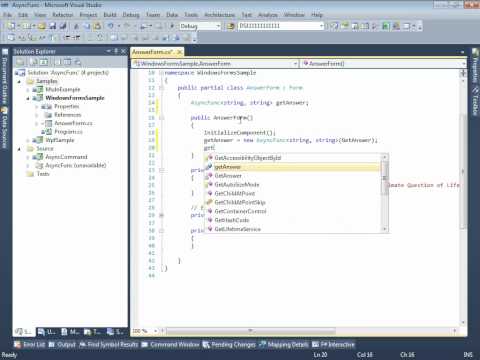
Task: Collapse the WindowsFormsSample project node
Action: click(28, 98)
